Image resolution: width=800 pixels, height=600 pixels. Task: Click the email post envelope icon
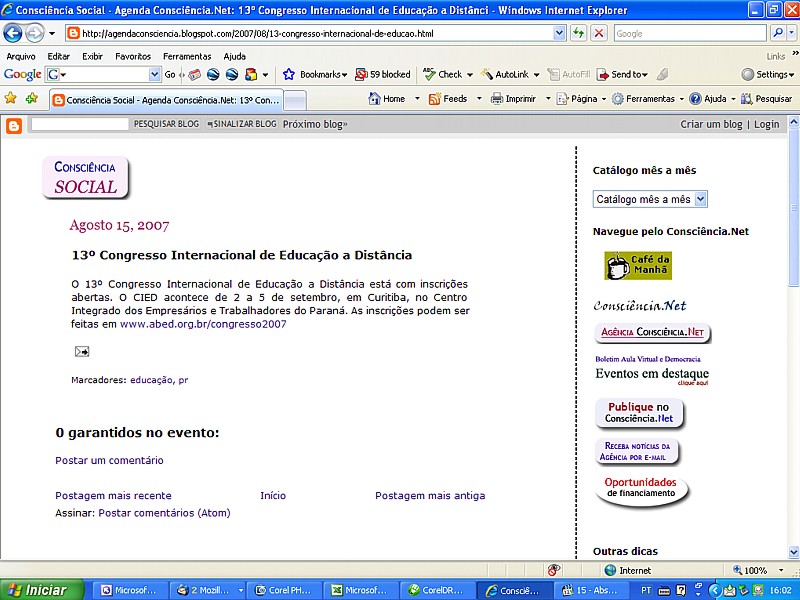pyautogui.click(x=82, y=351)
